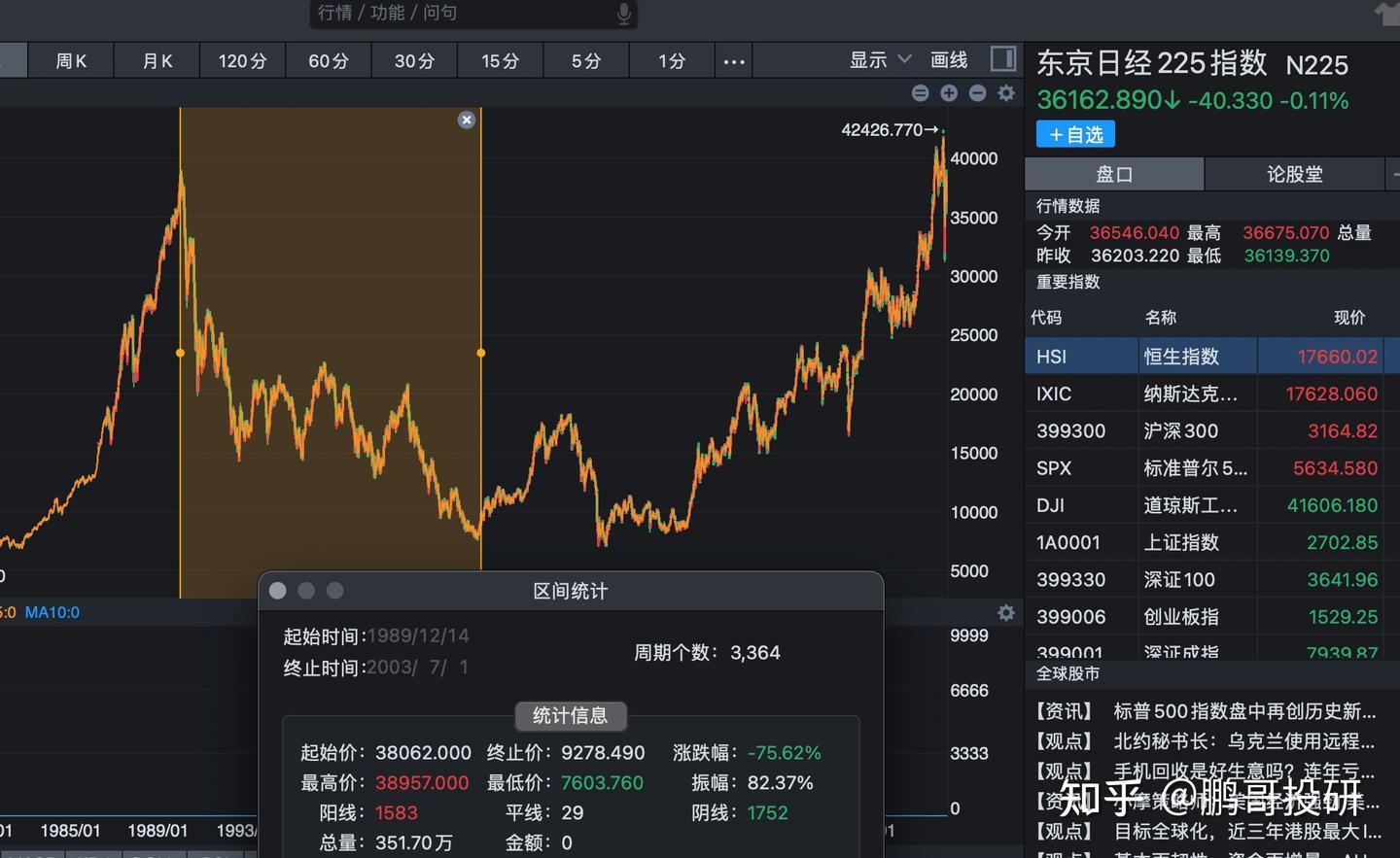
Task: Click the equals-sign reset zoom icon above chart
Action: point(920,93)
